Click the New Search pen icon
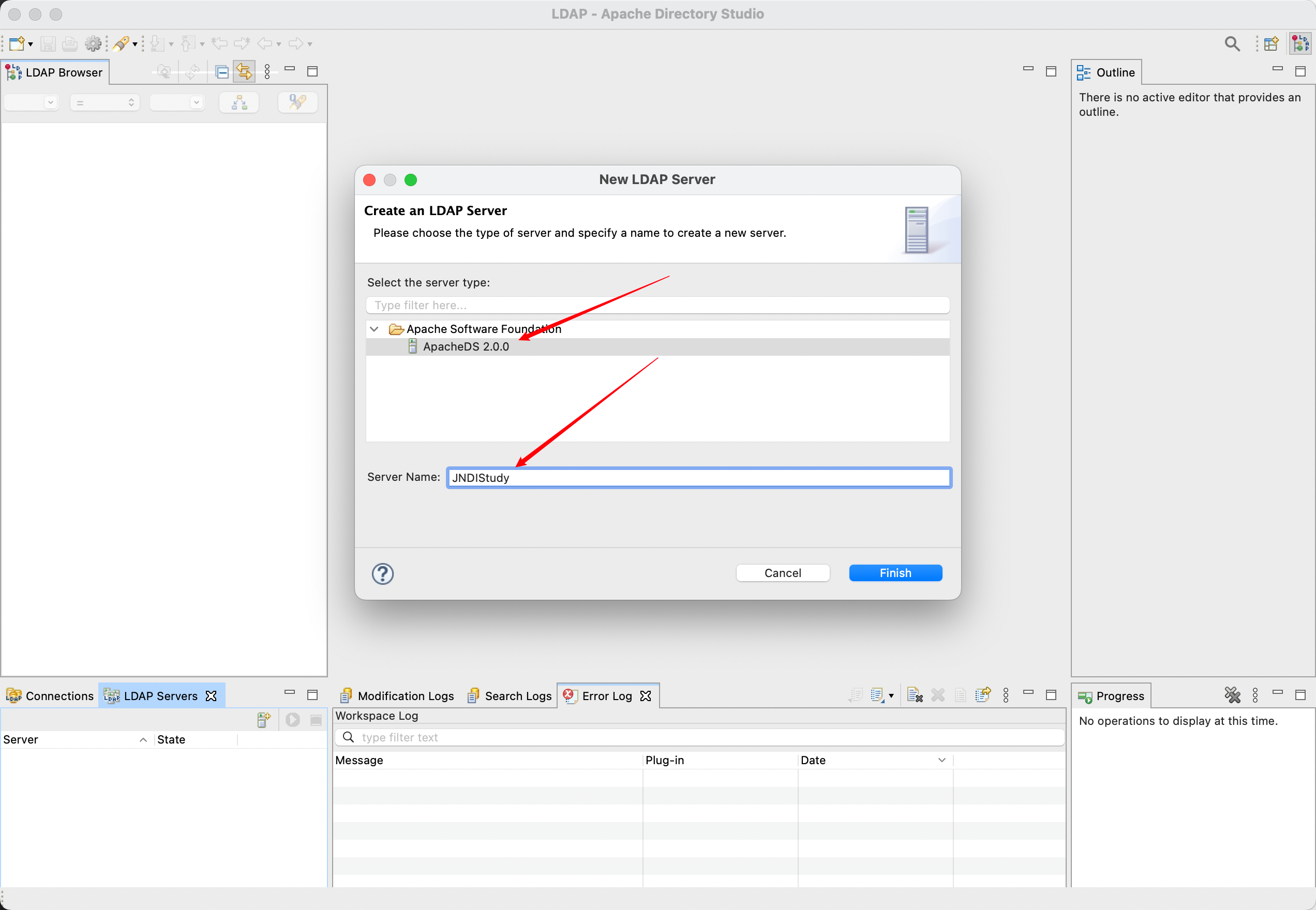Viewport: 1316px width, 910px height. click(x=121, y=43)
